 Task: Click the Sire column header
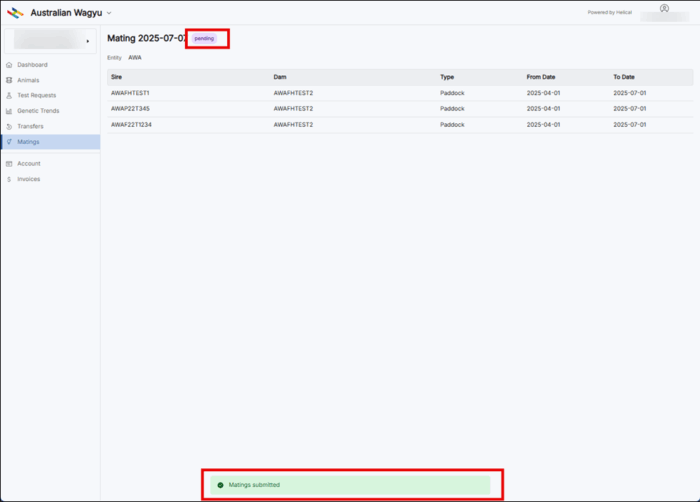116,76
